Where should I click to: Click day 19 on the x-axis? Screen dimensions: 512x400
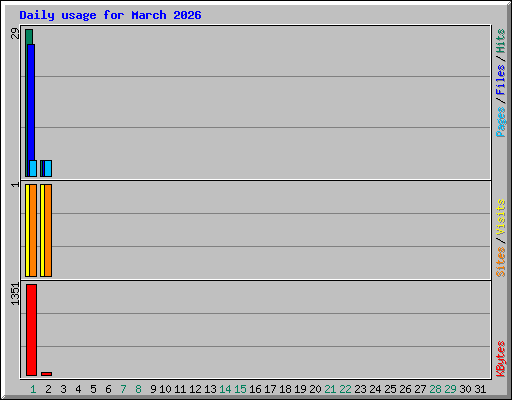300,389
